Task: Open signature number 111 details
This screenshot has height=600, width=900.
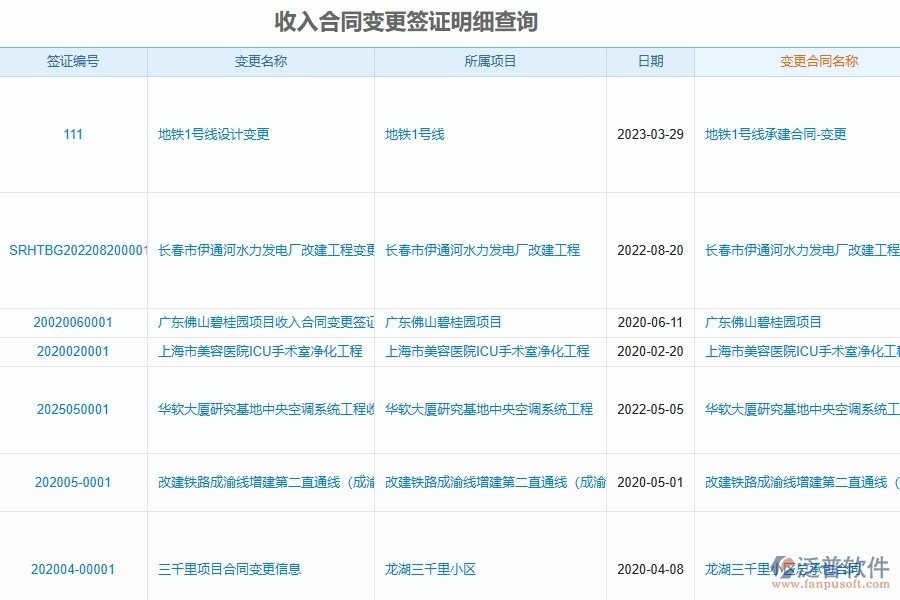Action: (x=74, y=134)
